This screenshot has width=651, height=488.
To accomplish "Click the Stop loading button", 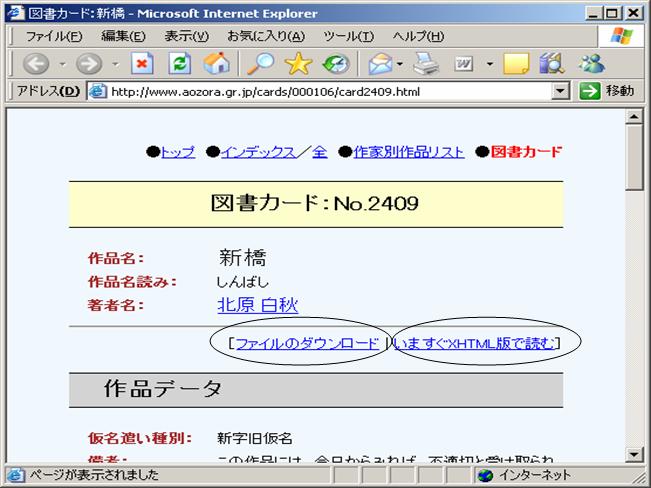I will click(143, 64).
